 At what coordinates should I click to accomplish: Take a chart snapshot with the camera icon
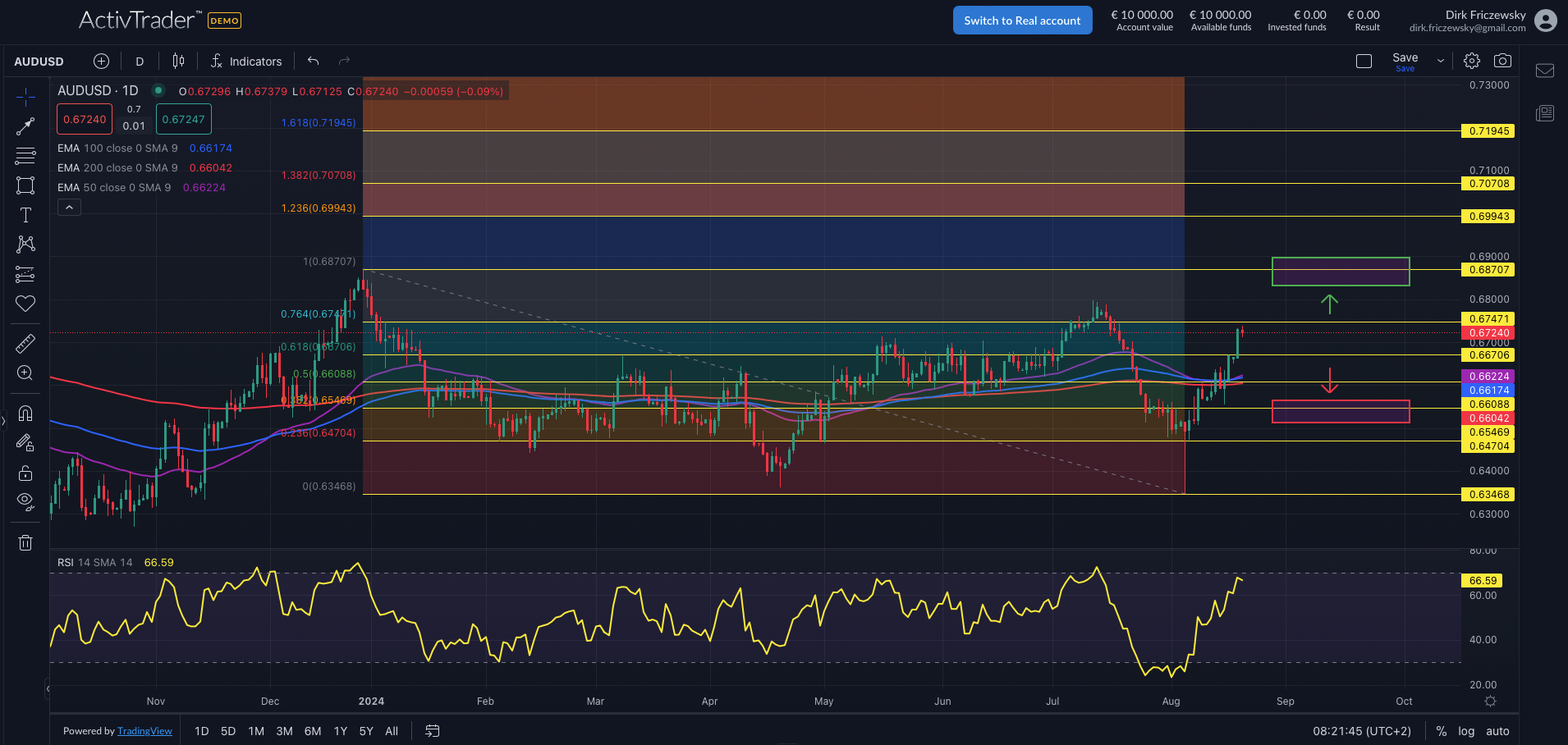tap(1504, 60)
